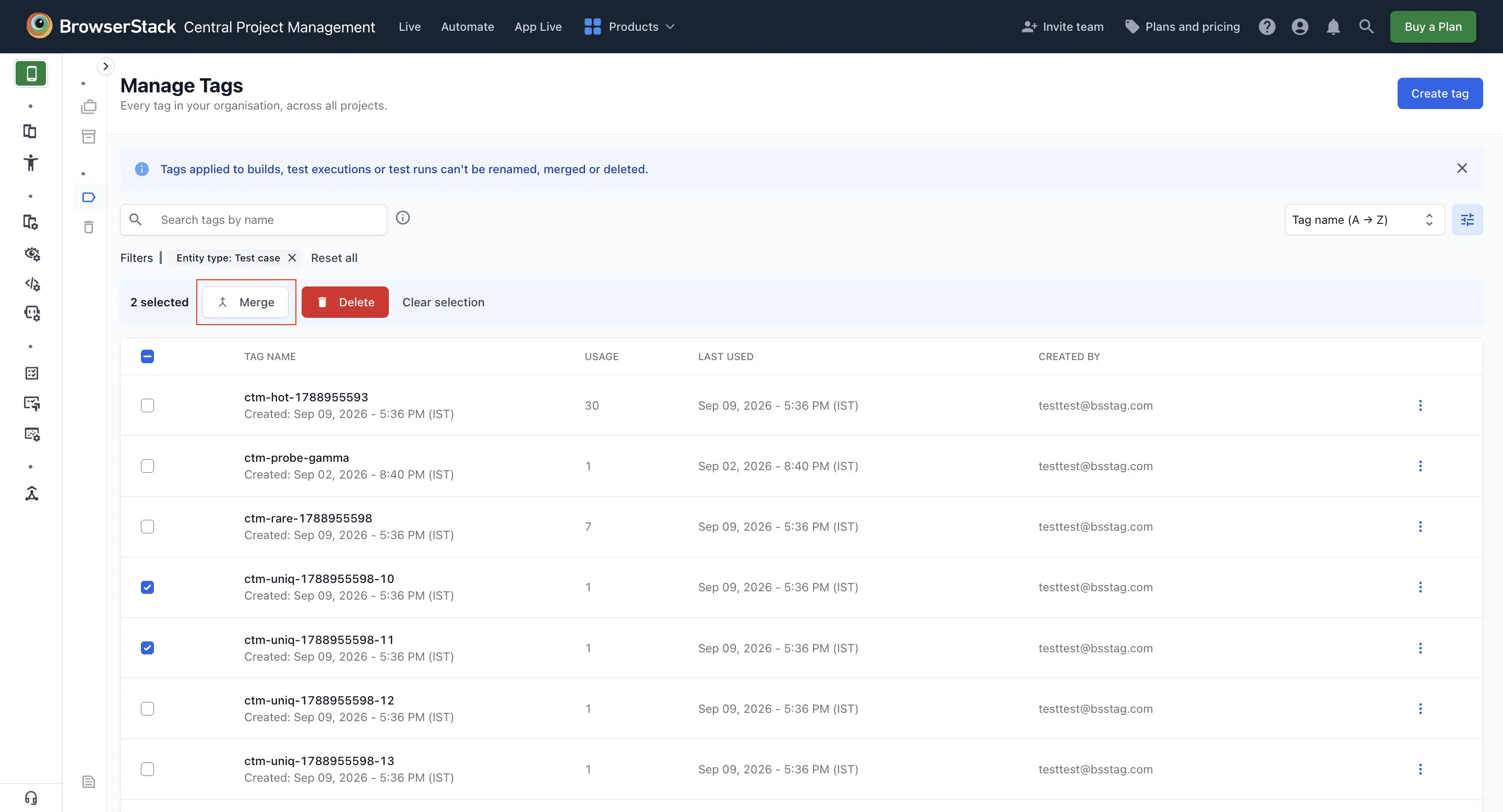Viewport: 1503px width, 812px height.
Task: Open row options for ctm-uniq-1788955598-13
Action: [x=1420, y=769]
